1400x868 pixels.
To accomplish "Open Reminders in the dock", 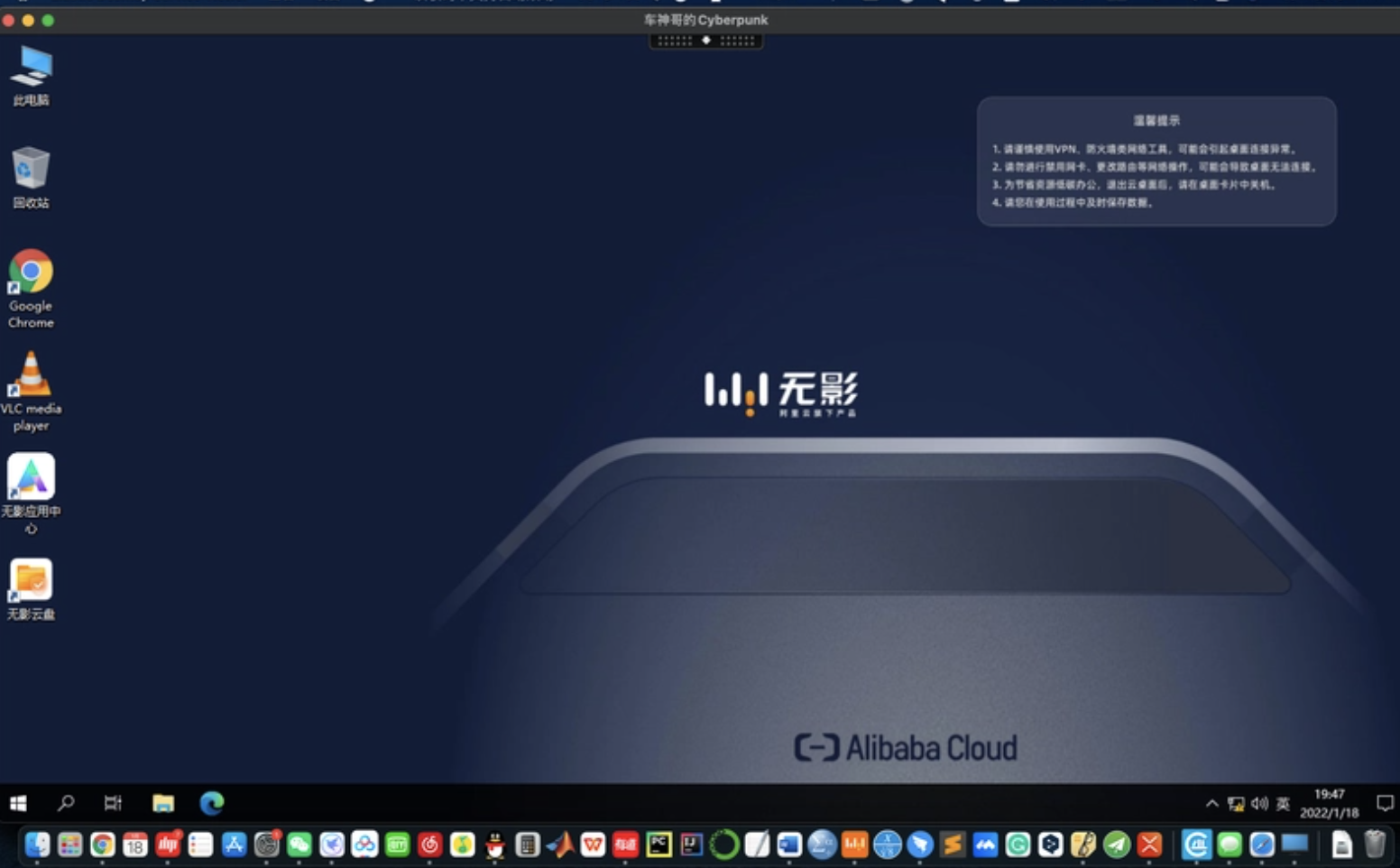I will coord(200,845).
